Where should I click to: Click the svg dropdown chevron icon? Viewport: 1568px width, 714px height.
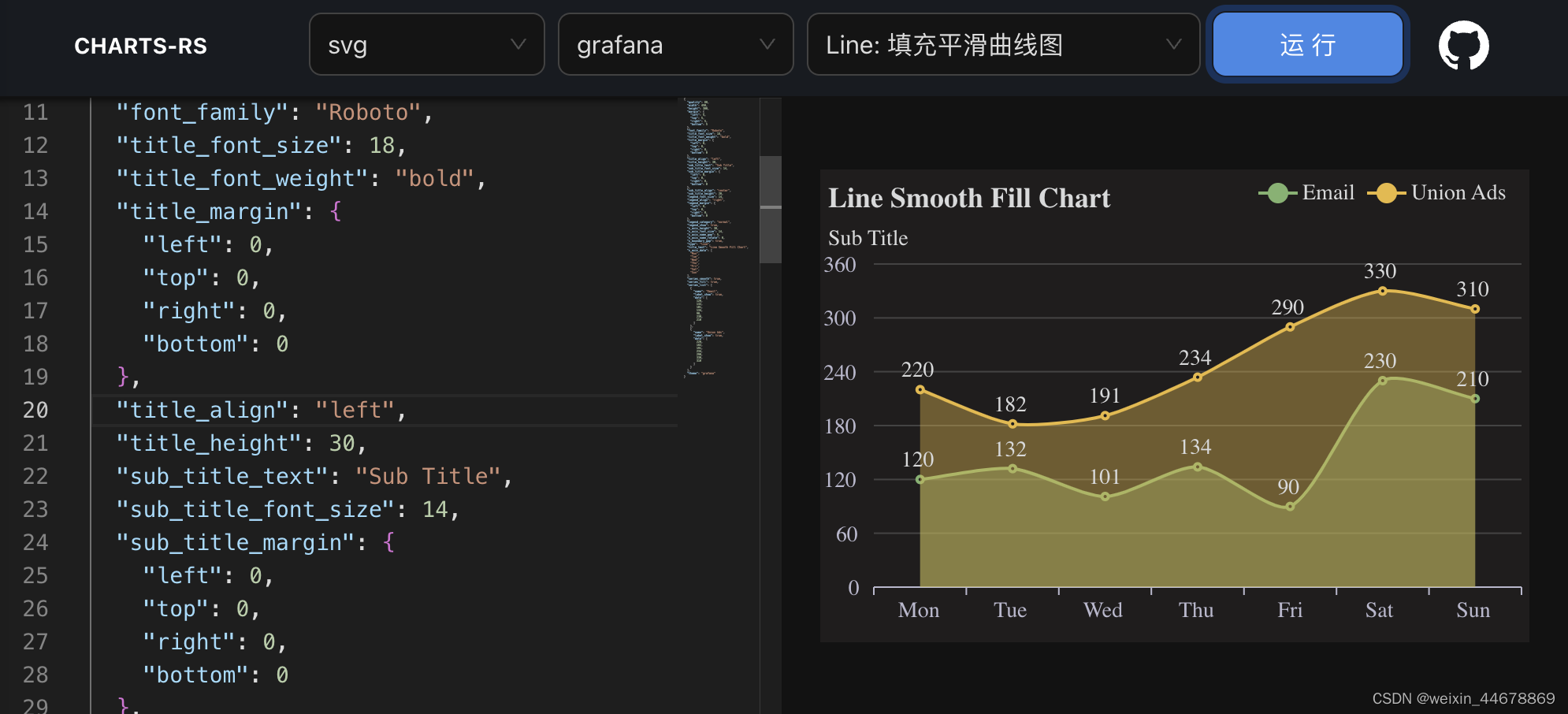tap(518, 45)
